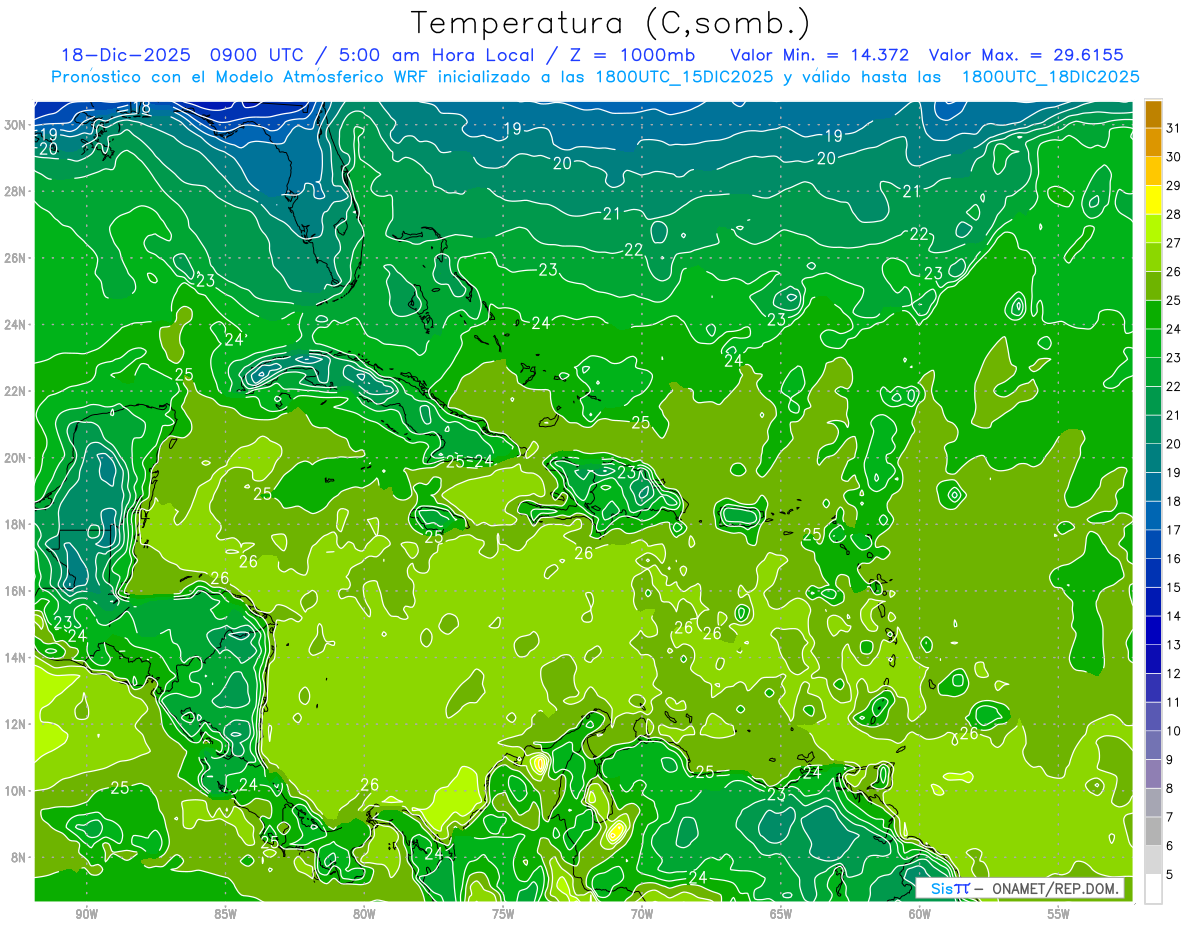This screenshot has width=1200, height=927.
Task: Click the number 31 on the color scale
Action: click(1174, 128)
